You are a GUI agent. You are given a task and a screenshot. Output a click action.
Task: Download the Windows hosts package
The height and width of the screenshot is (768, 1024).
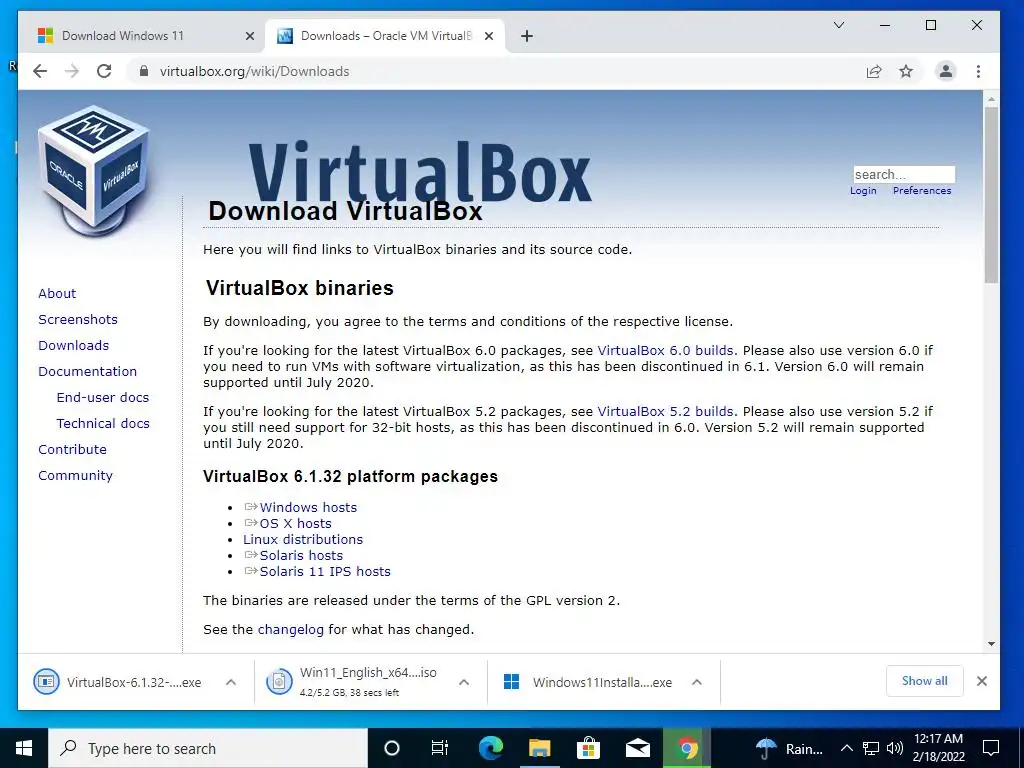tap(308, 507)
